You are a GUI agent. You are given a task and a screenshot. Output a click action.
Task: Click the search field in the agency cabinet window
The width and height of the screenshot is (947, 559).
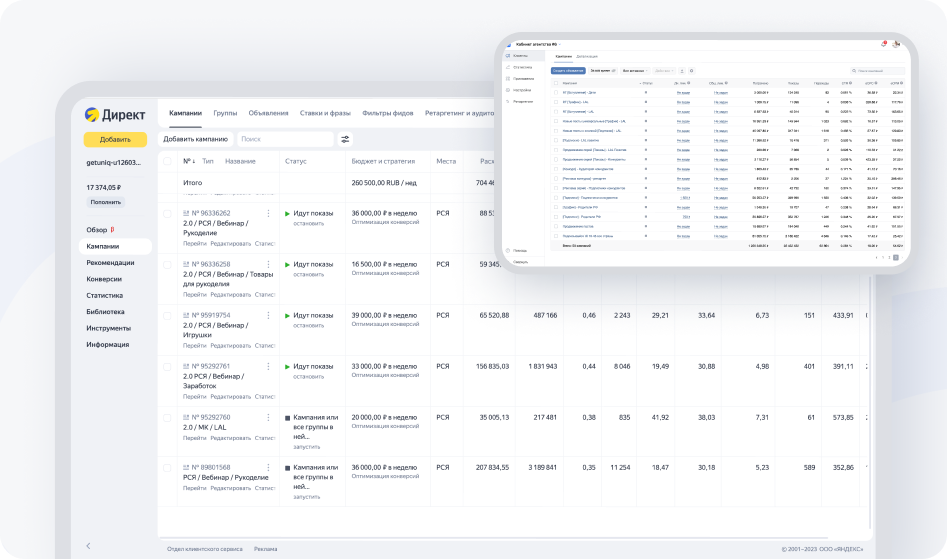877,71
